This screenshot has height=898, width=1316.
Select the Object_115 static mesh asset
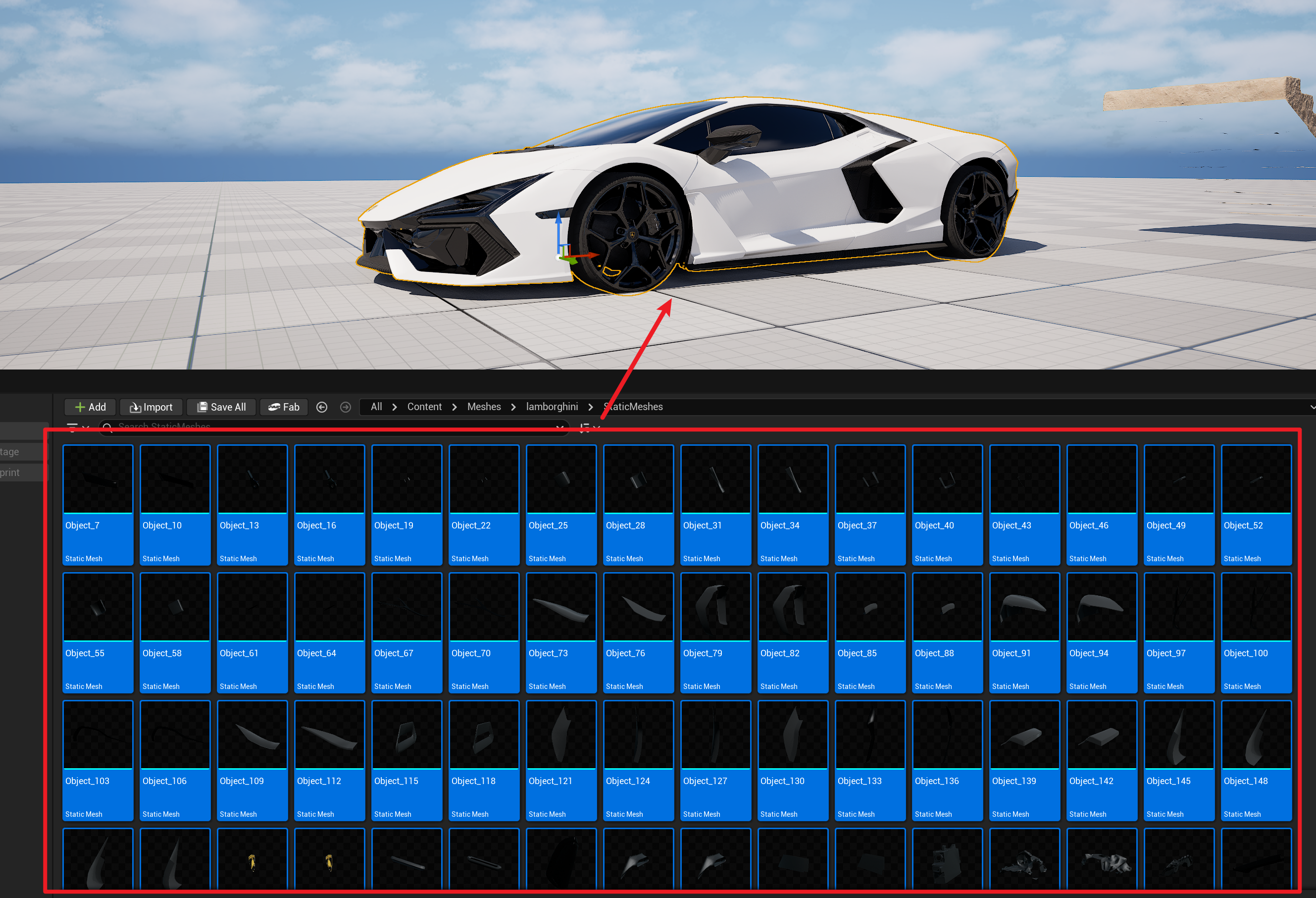pos(406,735)
